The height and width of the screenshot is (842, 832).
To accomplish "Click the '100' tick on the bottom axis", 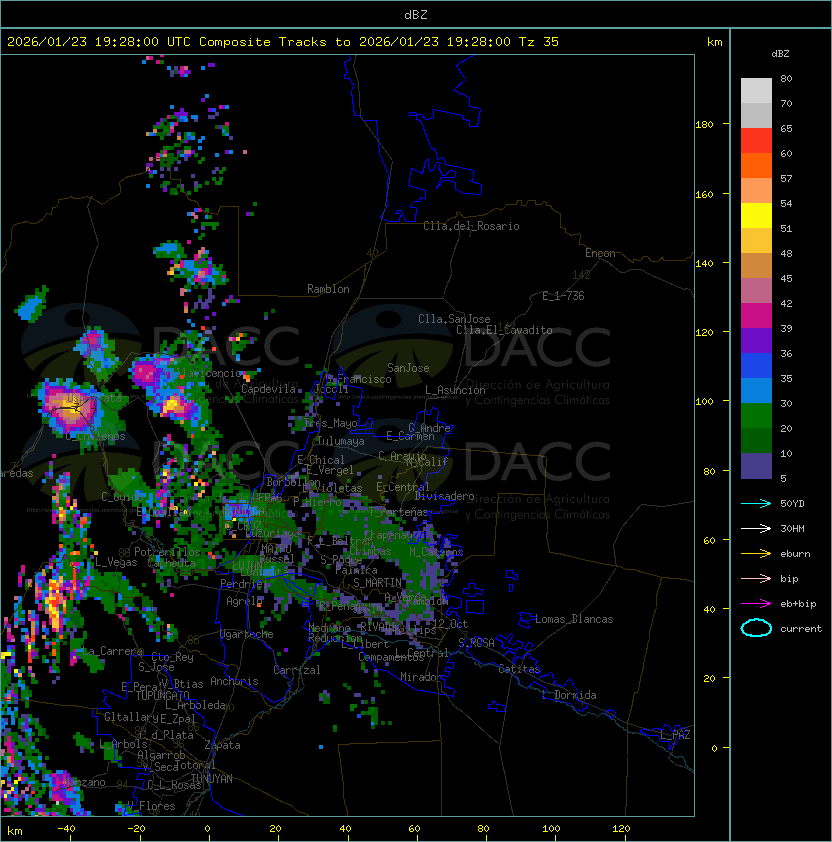I will click(551, 829).
